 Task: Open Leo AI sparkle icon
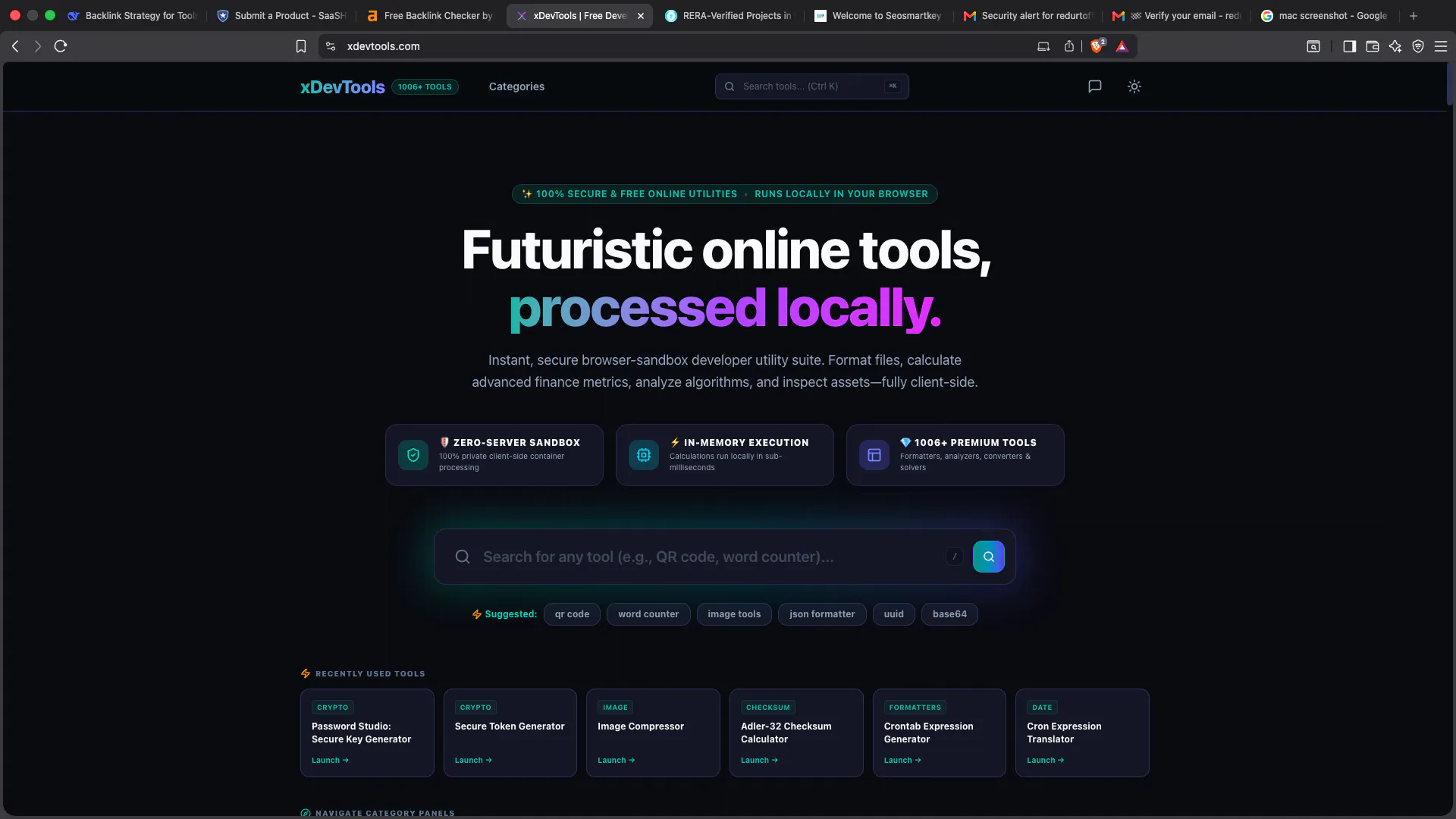click(x=1395, y=46)
